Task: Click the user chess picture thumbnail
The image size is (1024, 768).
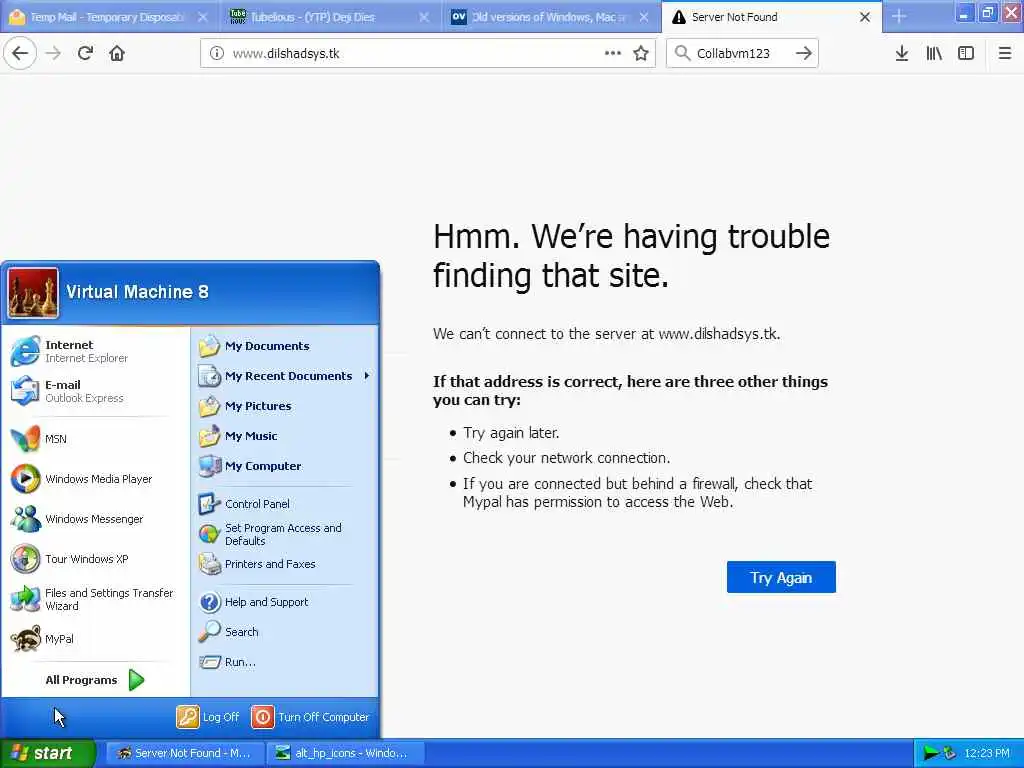Action: click(x=33, y=293)
